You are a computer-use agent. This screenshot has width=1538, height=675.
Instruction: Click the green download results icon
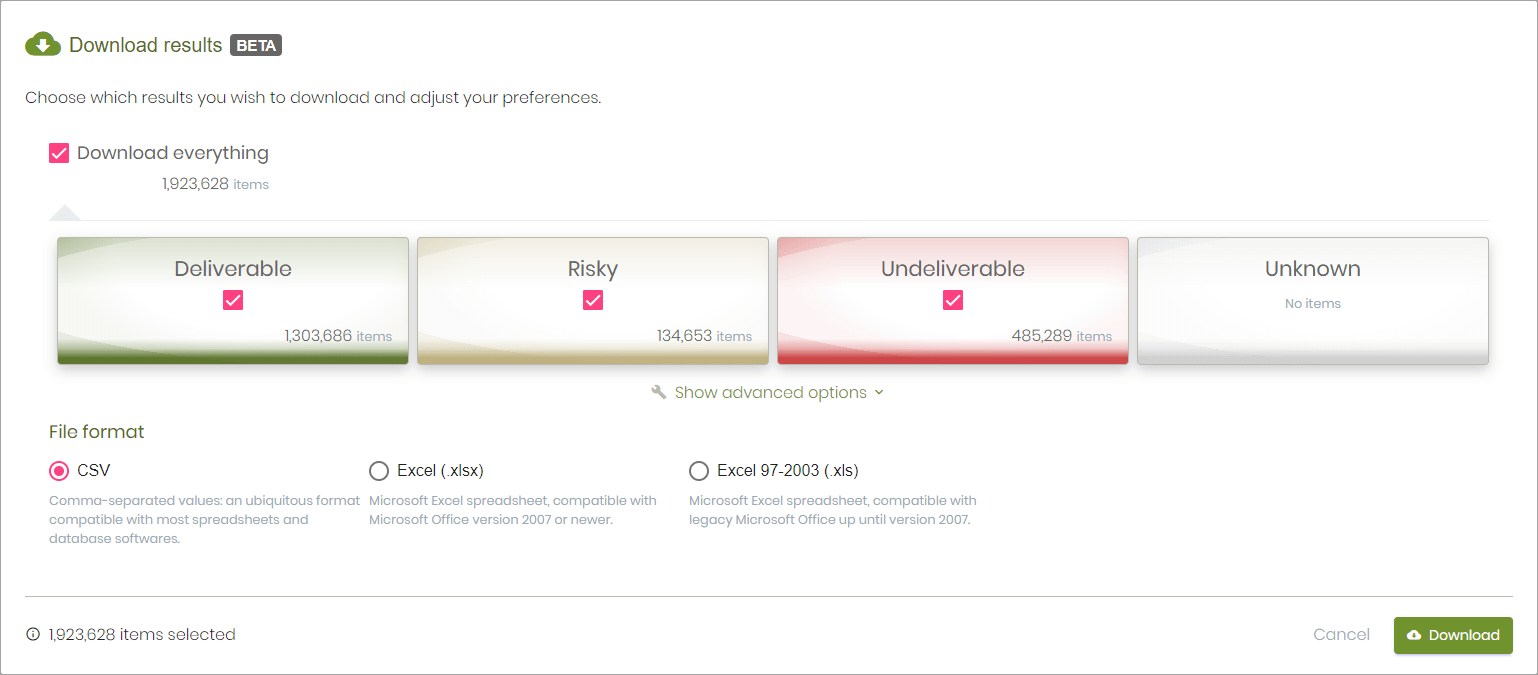(x=42, y=44)
